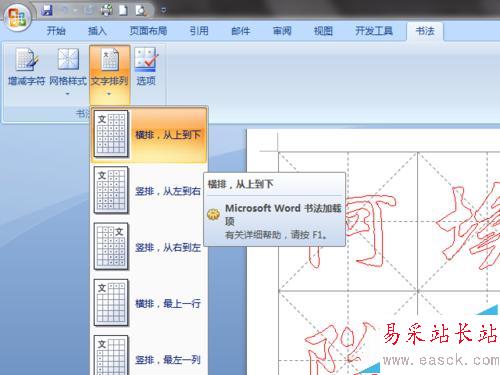Click thumbnail icon beside 竖排，从右到左
The height and width of the screenshot is (375, 500).
[111, 247]
